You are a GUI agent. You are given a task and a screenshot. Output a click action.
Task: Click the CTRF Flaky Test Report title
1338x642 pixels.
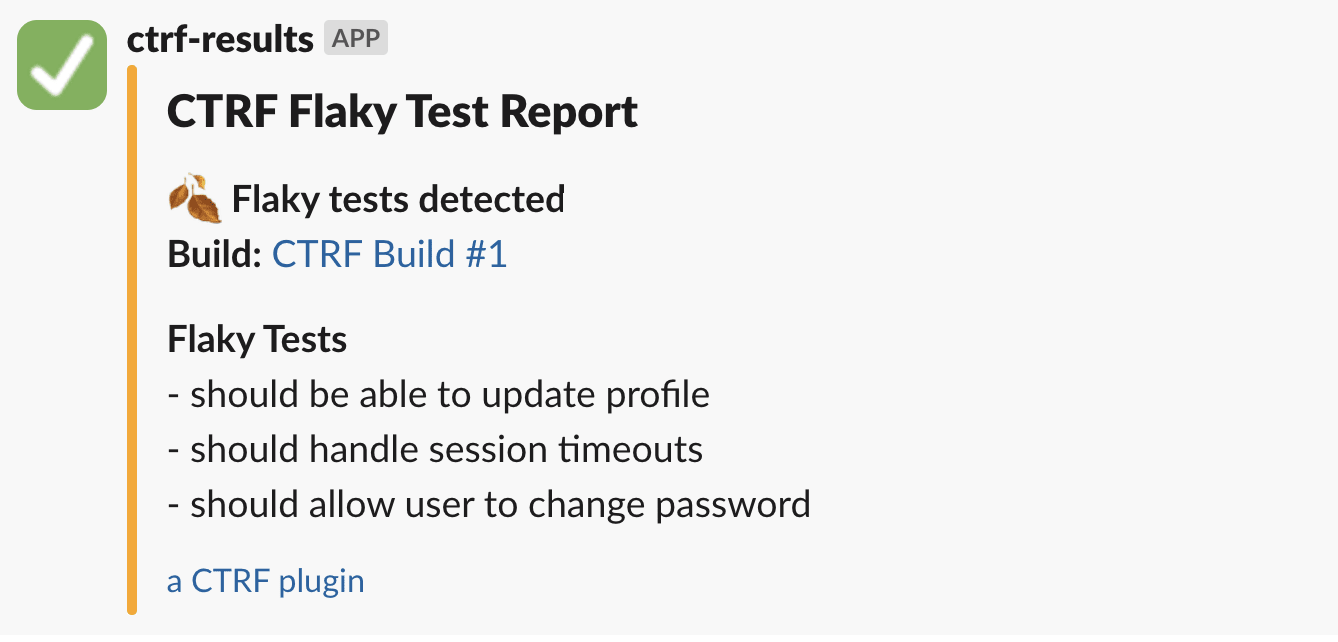(402, 111)
